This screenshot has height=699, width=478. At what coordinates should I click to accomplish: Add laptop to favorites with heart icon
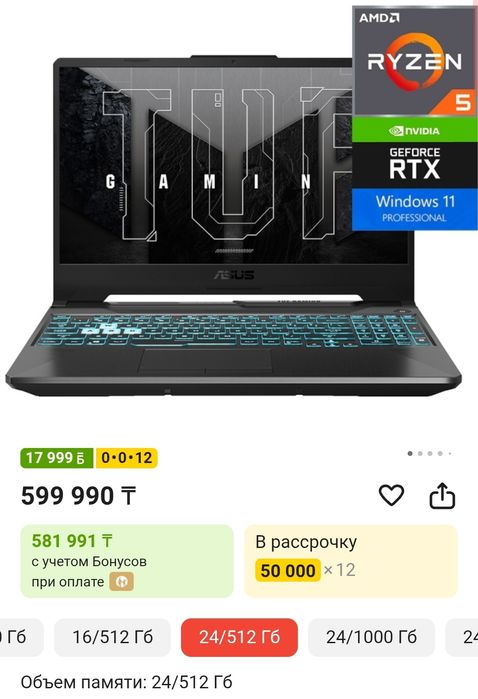(391, 495)
